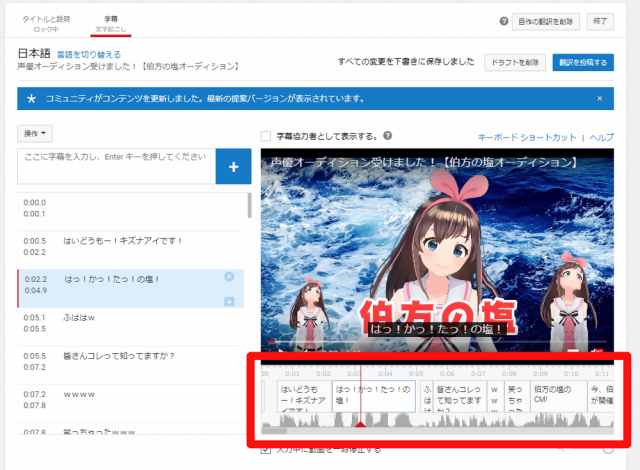This screenshot has width=640, height=470.
Task: Check 字幕協力者として表示する checkbox
Action: tap(266, 136)
